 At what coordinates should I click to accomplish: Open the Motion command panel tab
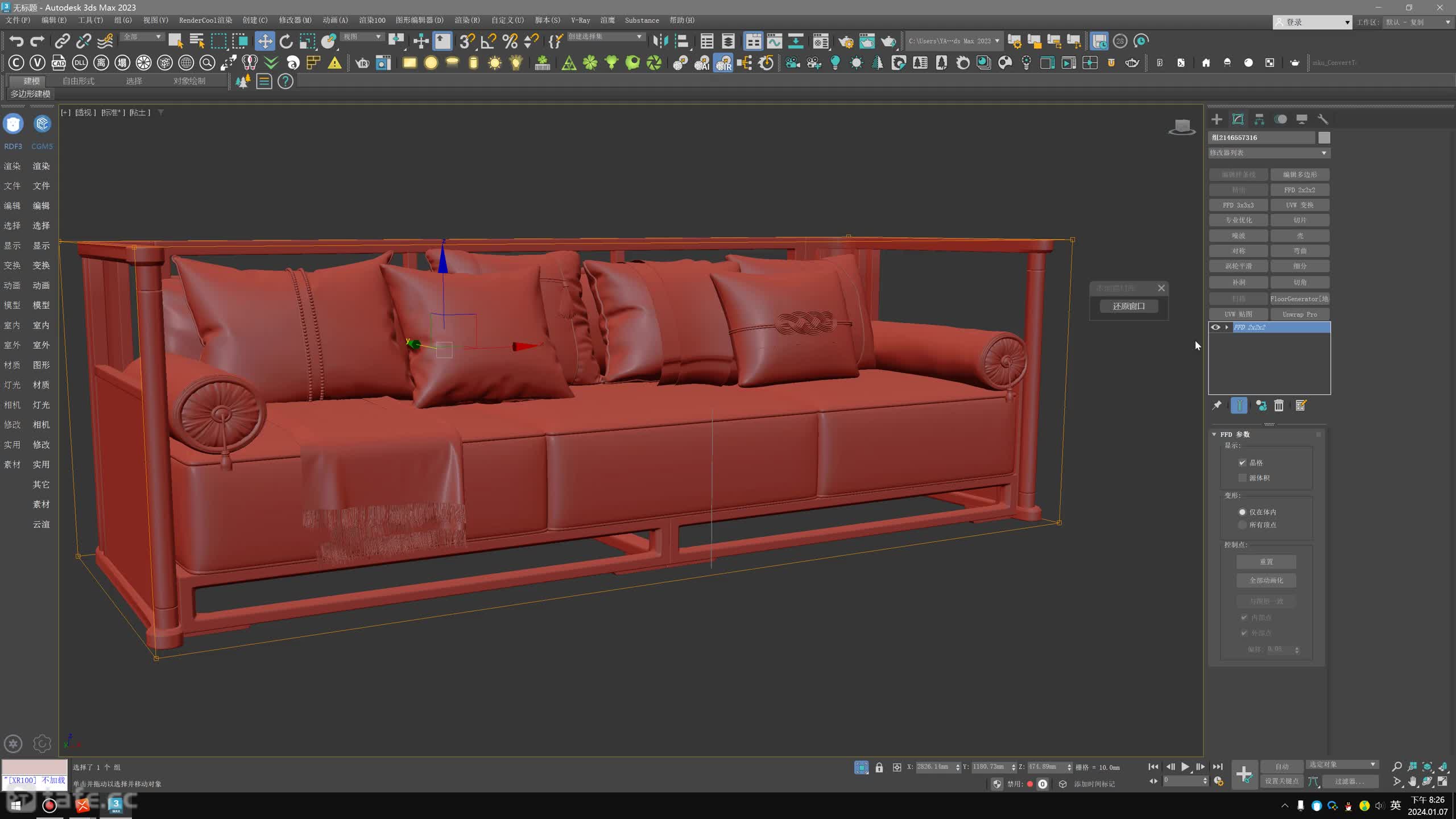1280,119
